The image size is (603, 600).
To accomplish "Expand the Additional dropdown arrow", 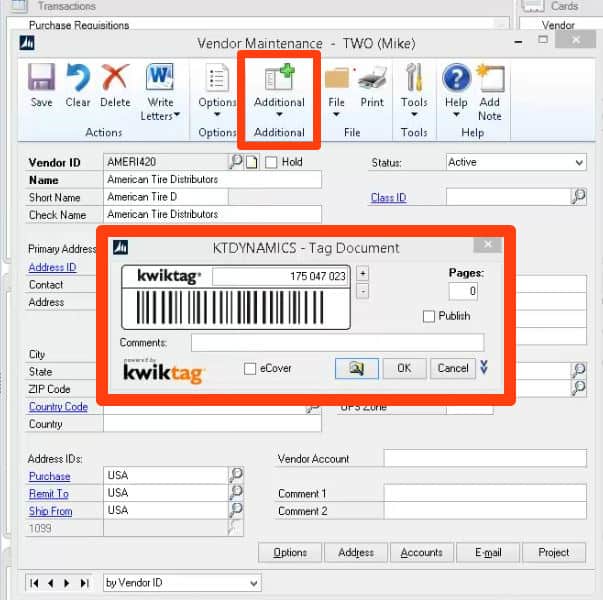I will (x=280, y=114).
